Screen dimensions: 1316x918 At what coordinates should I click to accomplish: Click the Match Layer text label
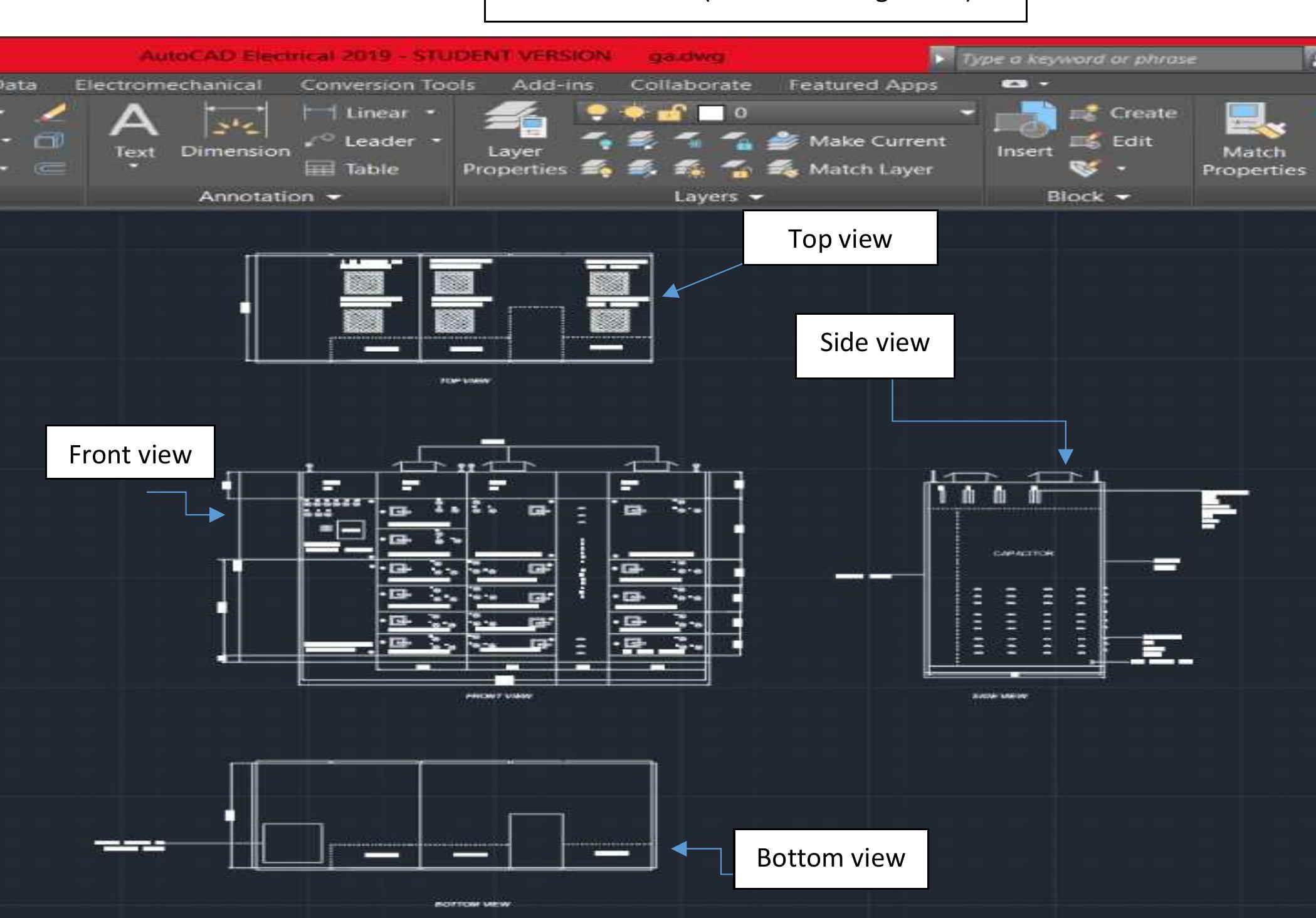(871, 169)
